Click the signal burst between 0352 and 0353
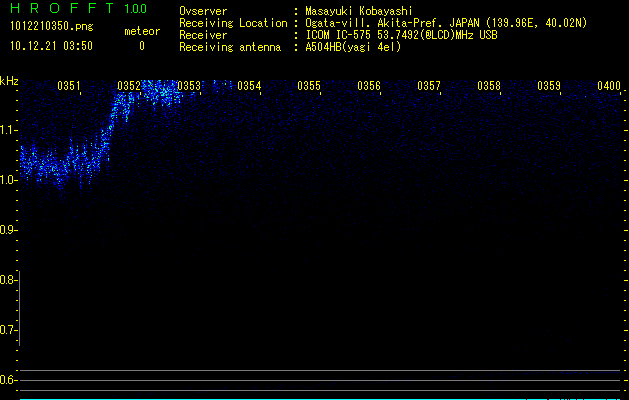Screen dimensions: 629x400 click(x=162, y=92)
